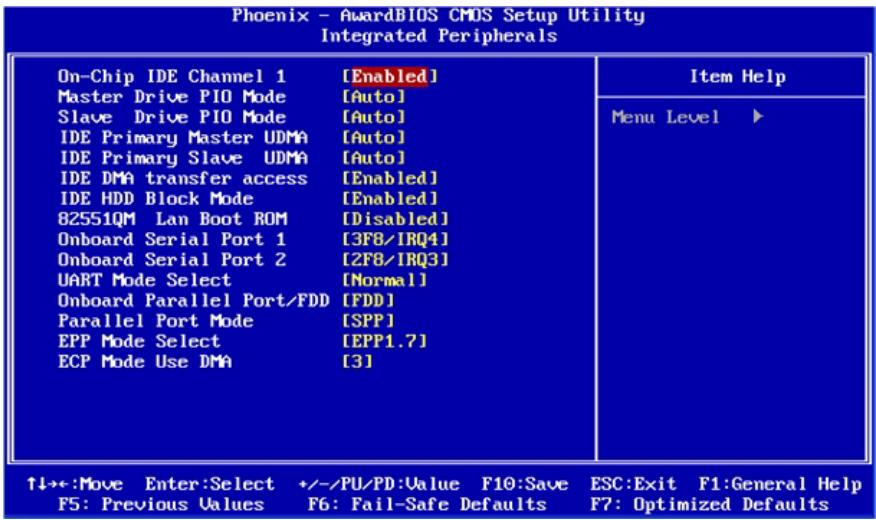Change UART Mode Select Normal value

[x=384, y=280]
